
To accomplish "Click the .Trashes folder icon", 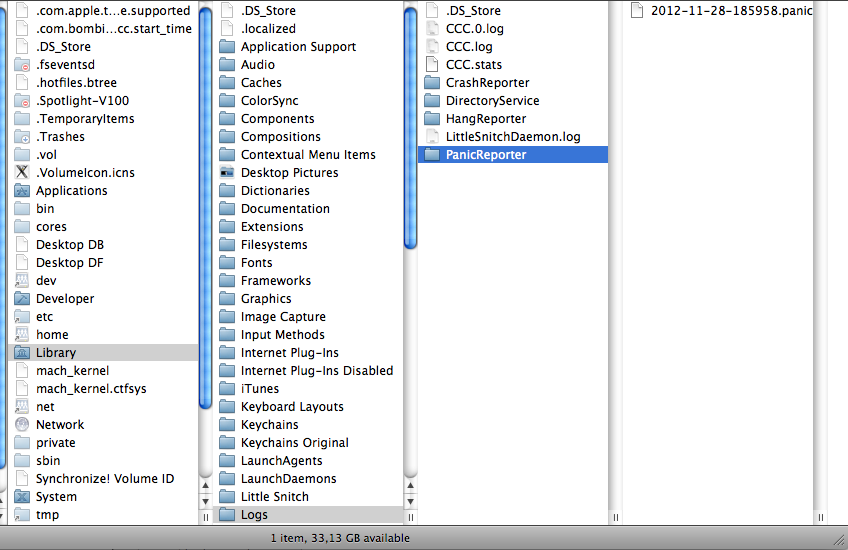I will [22, 136].
